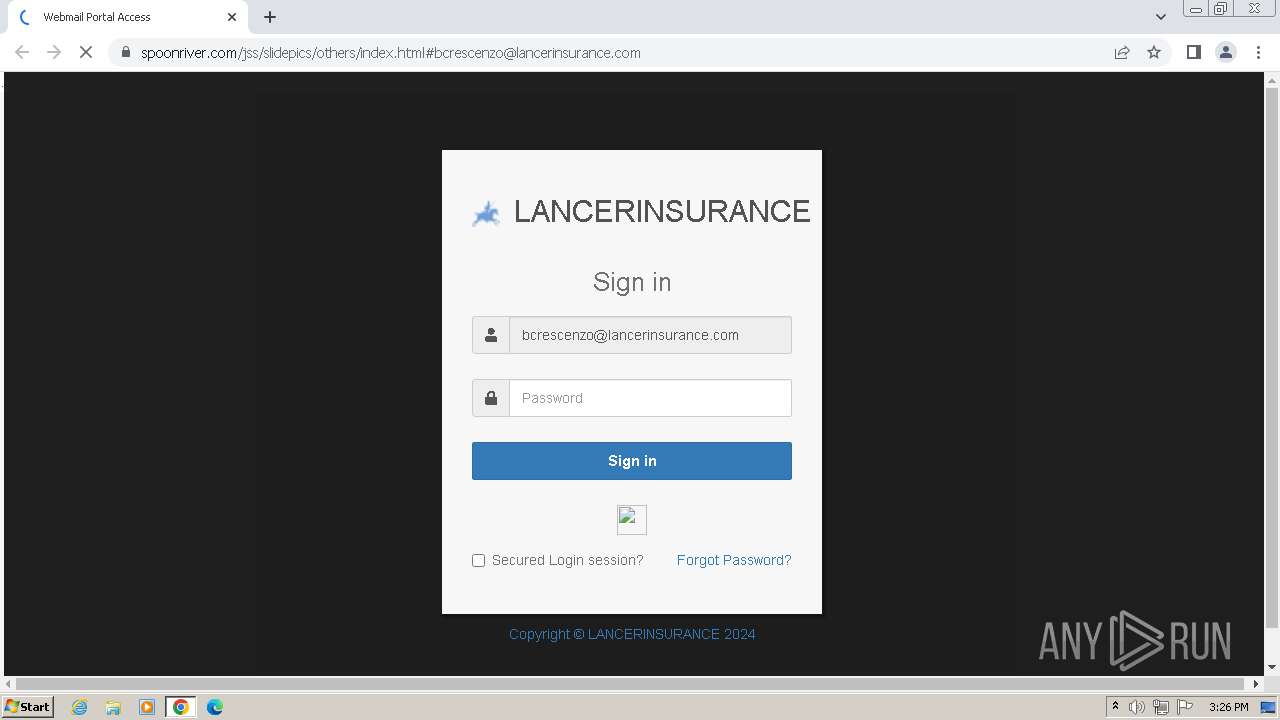Open the volume control tray icon

(x=1137, y=707)
